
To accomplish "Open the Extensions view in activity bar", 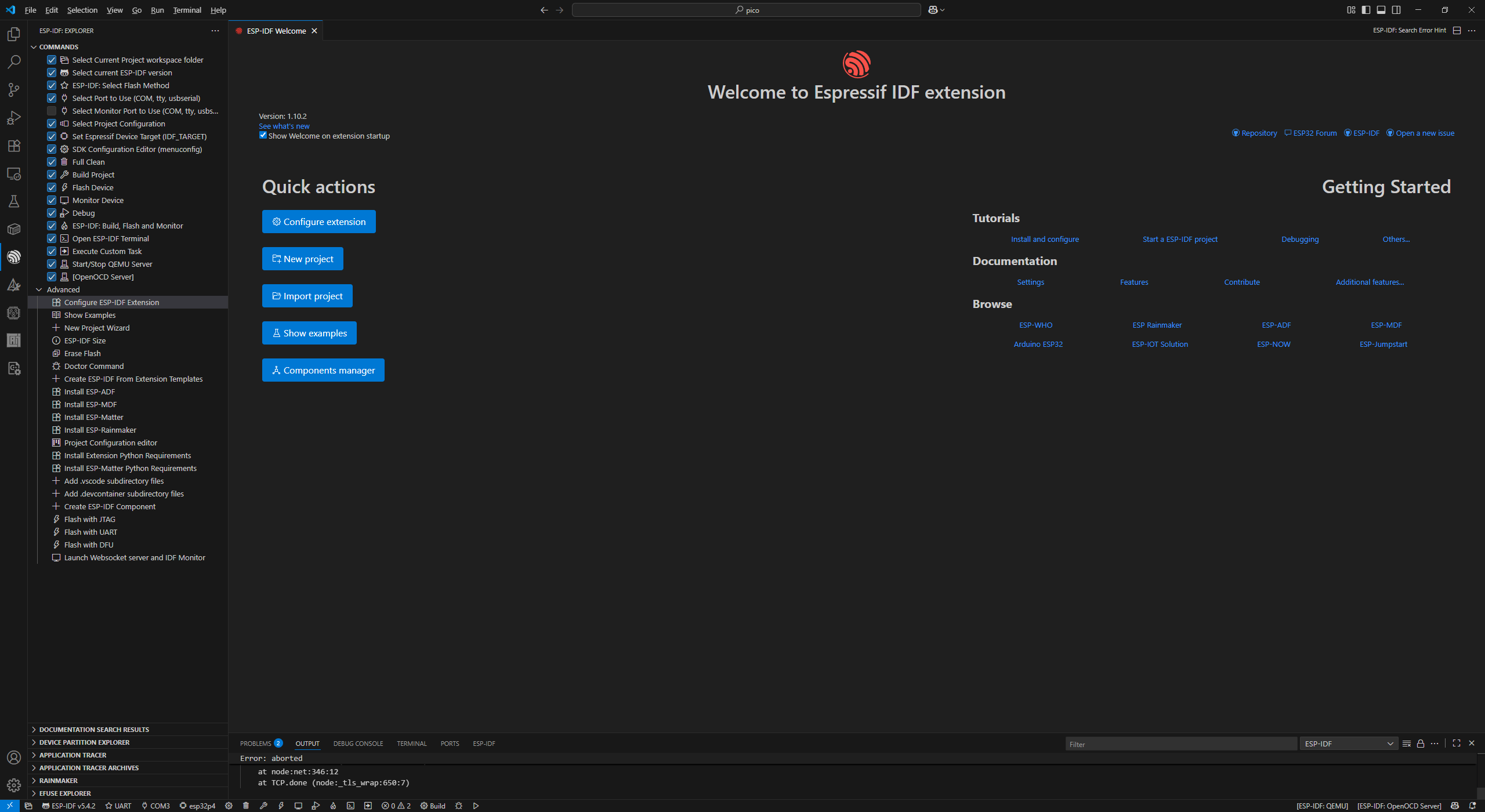I will [x=14, y=146].
